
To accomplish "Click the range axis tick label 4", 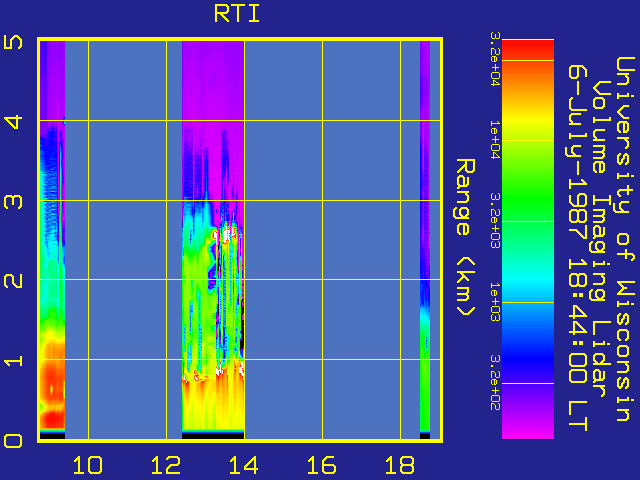I will click(x=13, y=122).
